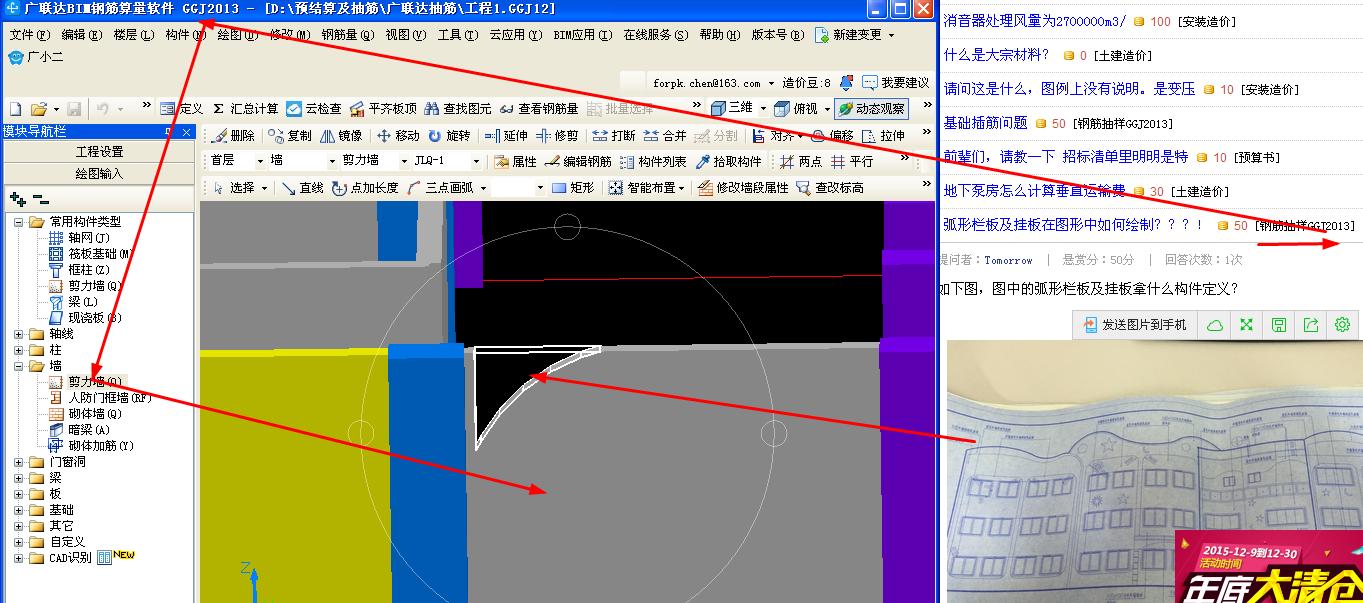The width and height of the screenshot is (1363, 603).
Task: Click 编辑钢筋 edit rebar
Action: pyautogui.click(x=578, y=161)
